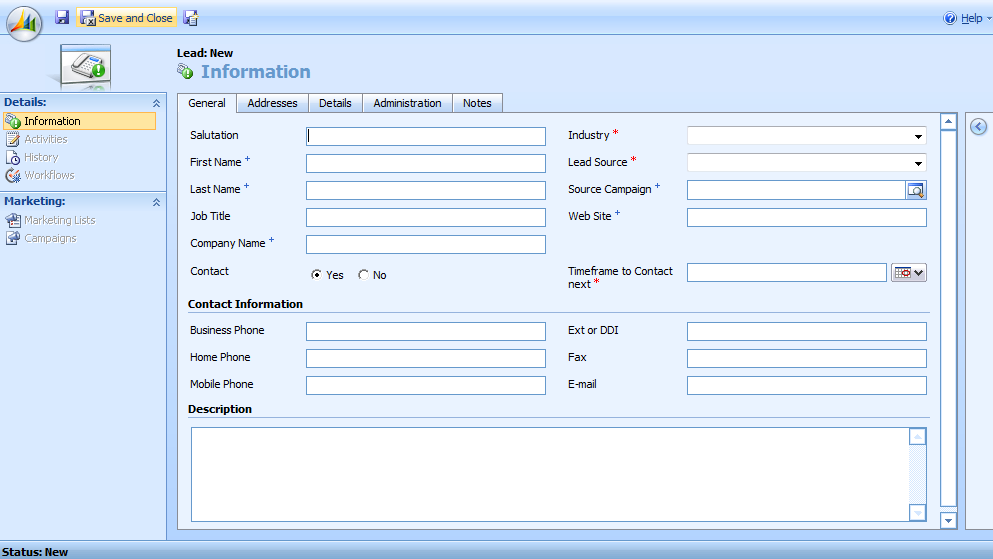993x559 pixels.
Task: Switch to the Details tab
Action: [335, 103]
